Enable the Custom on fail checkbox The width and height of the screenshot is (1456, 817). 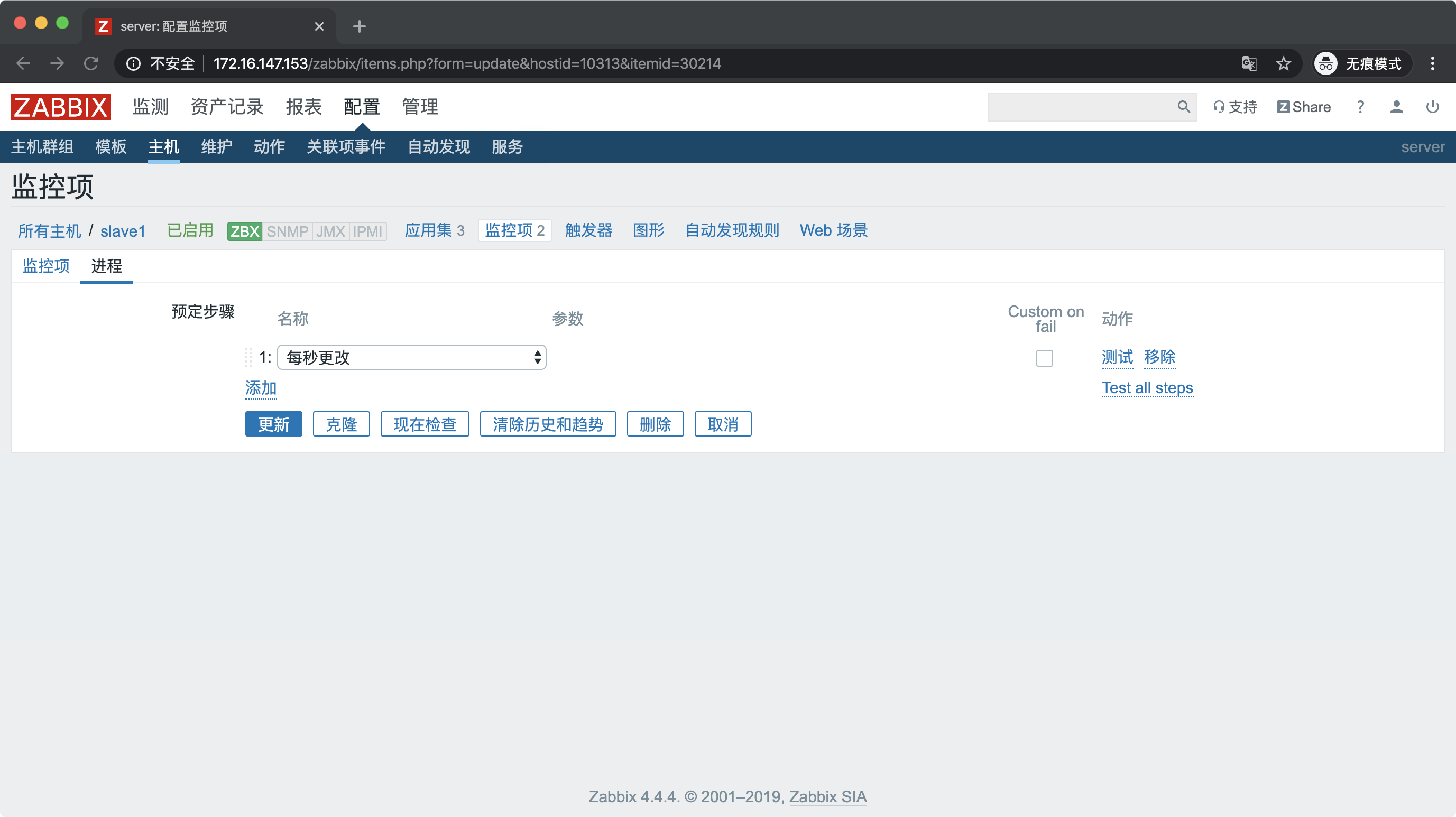1044,358
